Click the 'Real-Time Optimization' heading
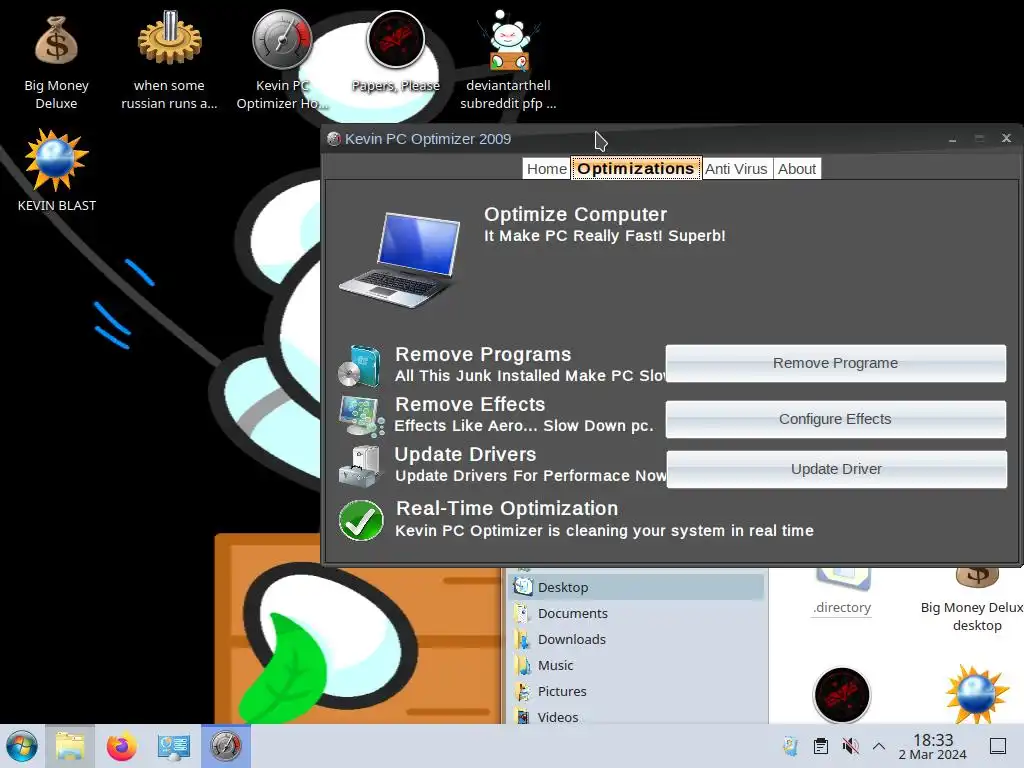 coord(507,508)
